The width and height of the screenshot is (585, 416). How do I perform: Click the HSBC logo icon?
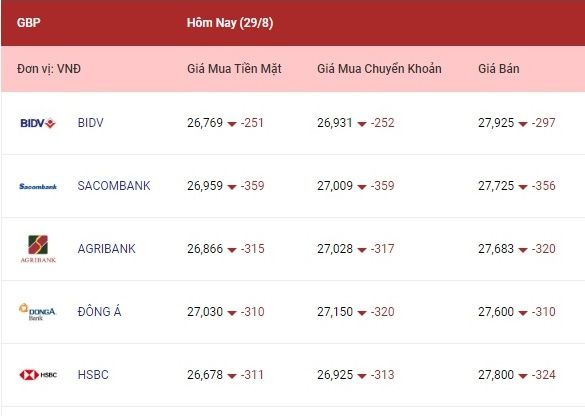pos(38,375)
